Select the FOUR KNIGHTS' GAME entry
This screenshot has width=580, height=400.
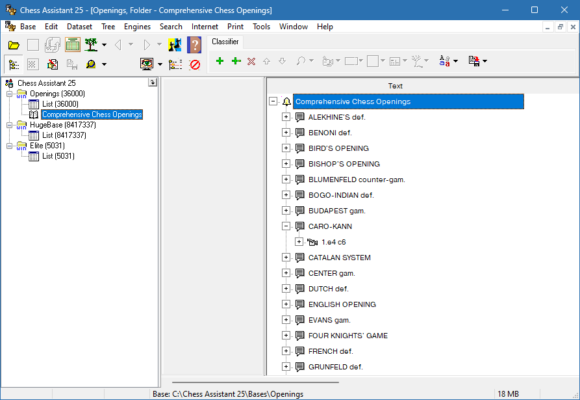pos(348,336)
